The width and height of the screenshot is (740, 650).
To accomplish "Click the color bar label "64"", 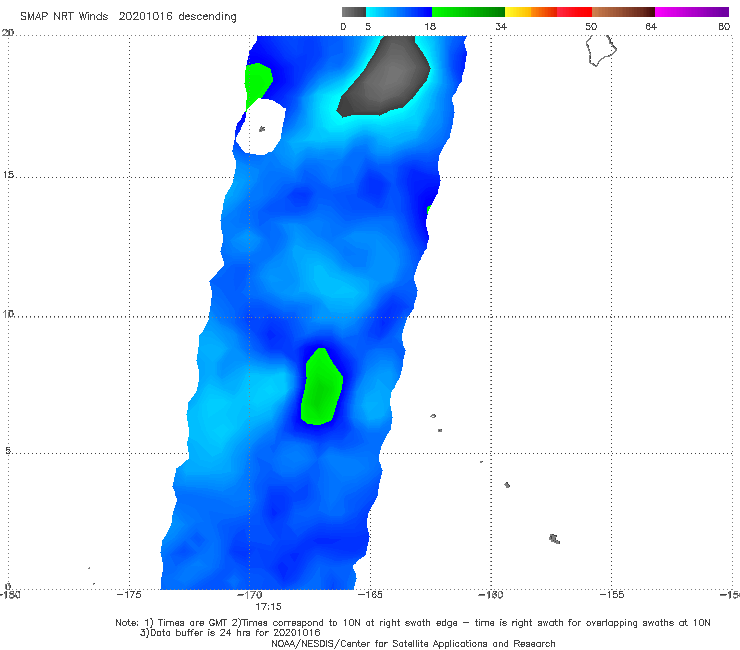I will [x=651, y=27].
